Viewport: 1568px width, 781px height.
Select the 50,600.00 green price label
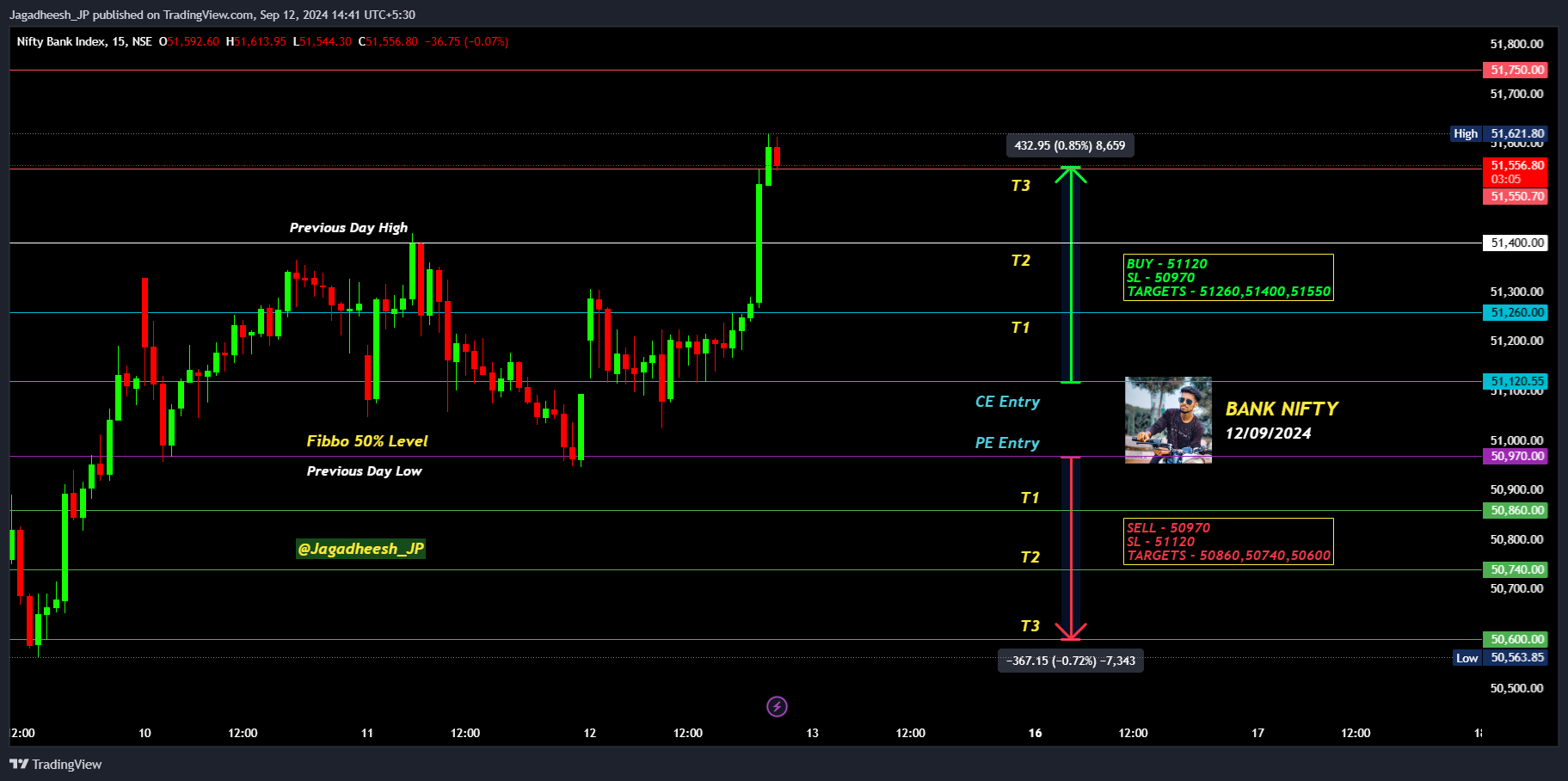tap(1516, 639)
